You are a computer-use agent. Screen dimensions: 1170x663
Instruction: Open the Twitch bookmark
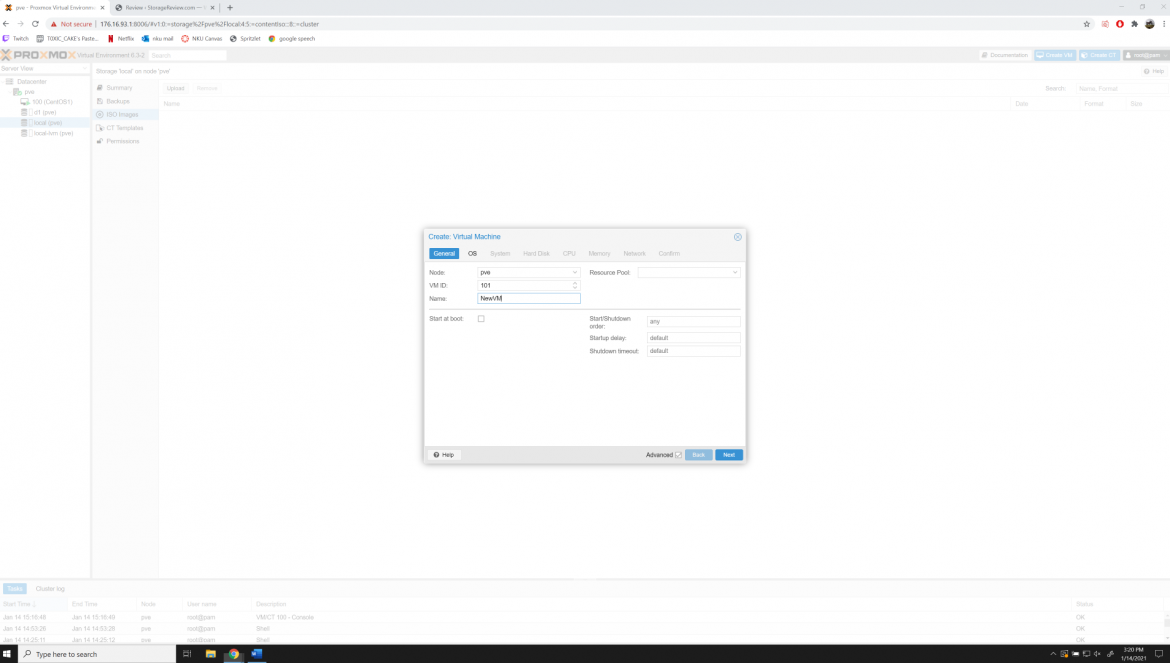(16, 39)
